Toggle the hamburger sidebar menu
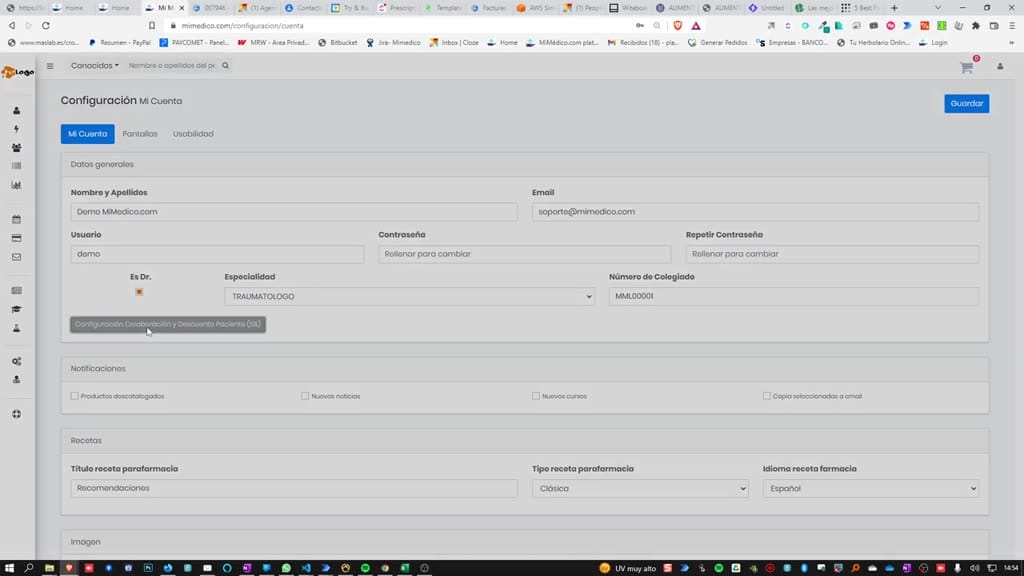The height and width of the screenshot is (576, 1024). pos(50,66)
